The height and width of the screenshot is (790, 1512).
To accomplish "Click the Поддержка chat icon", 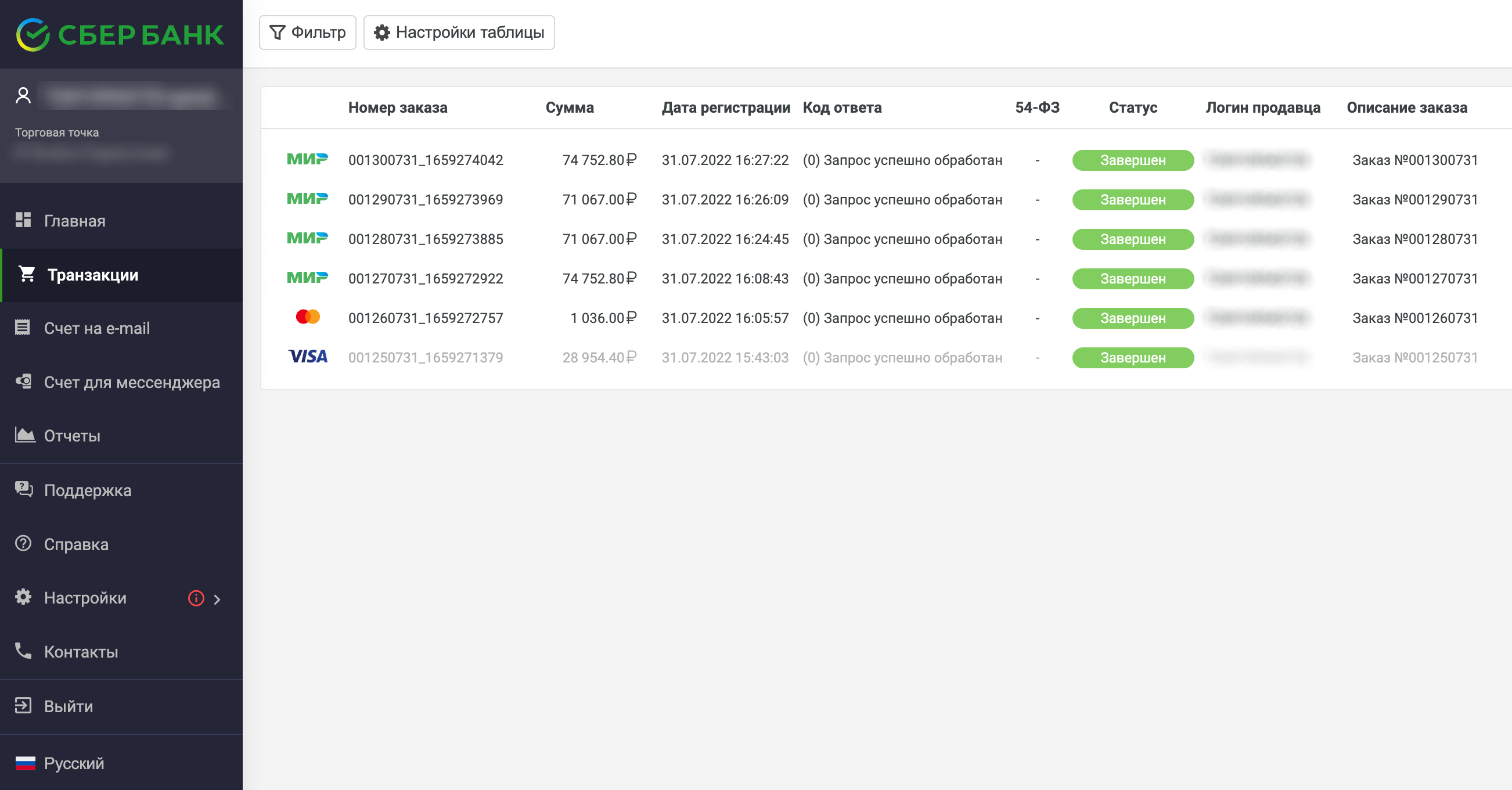I will (23, 489).
